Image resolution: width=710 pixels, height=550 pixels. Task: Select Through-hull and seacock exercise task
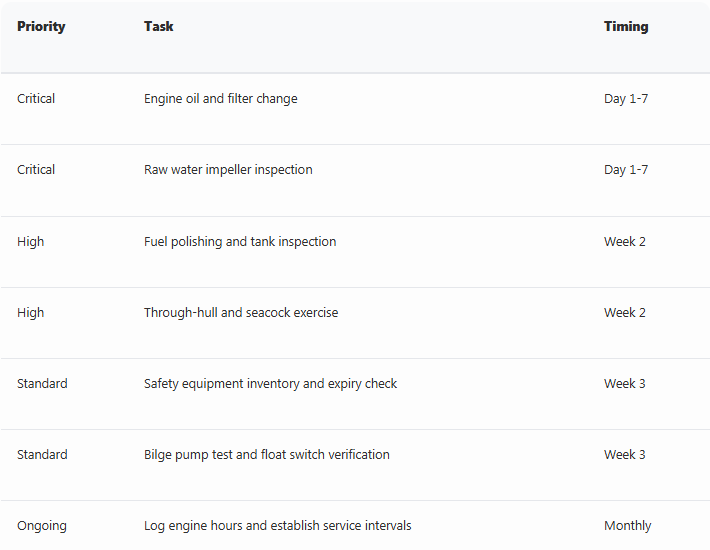click(241, 312)
